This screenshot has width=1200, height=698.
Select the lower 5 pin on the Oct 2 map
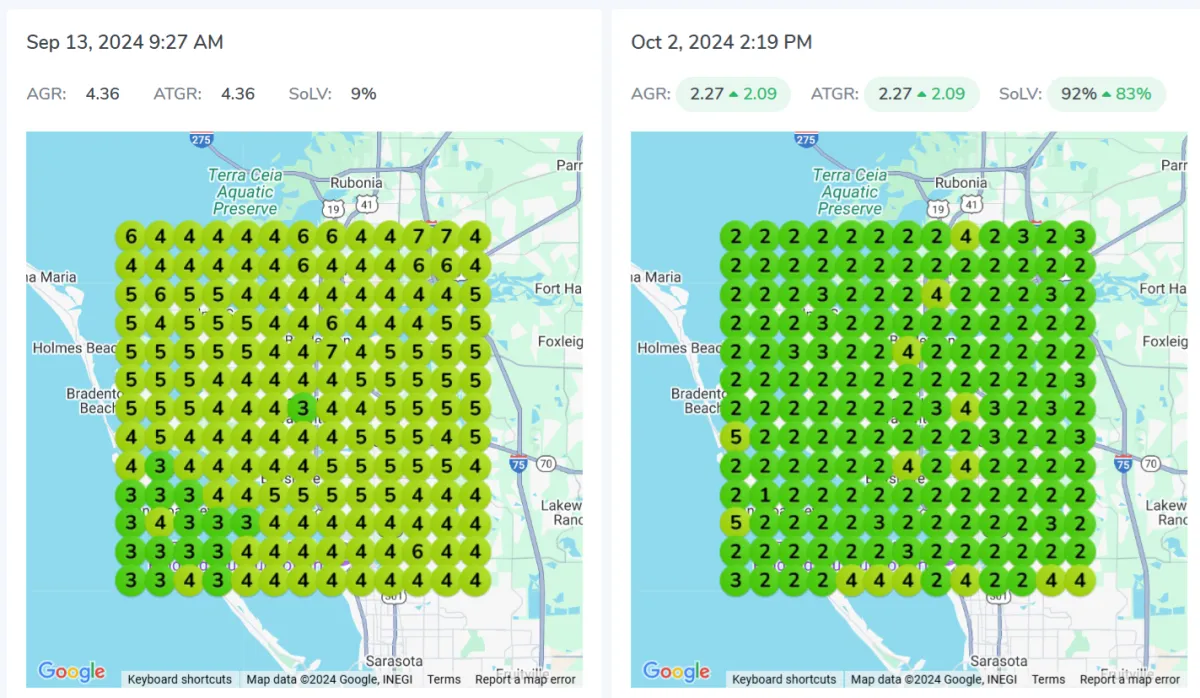point(734,523)
